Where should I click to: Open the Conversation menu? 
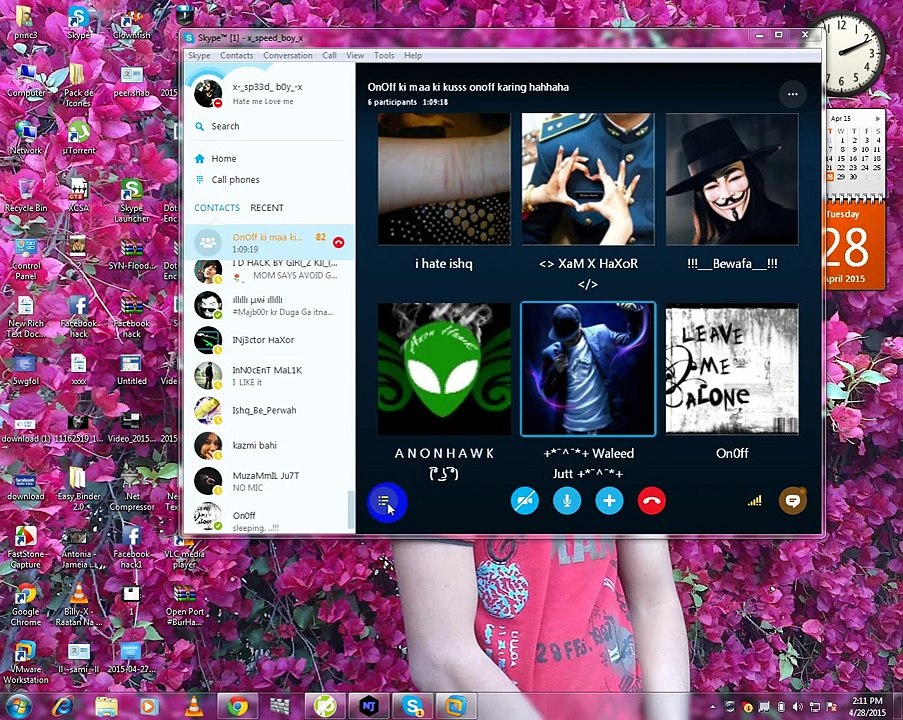pyautogui.click(x=287, y=55)
